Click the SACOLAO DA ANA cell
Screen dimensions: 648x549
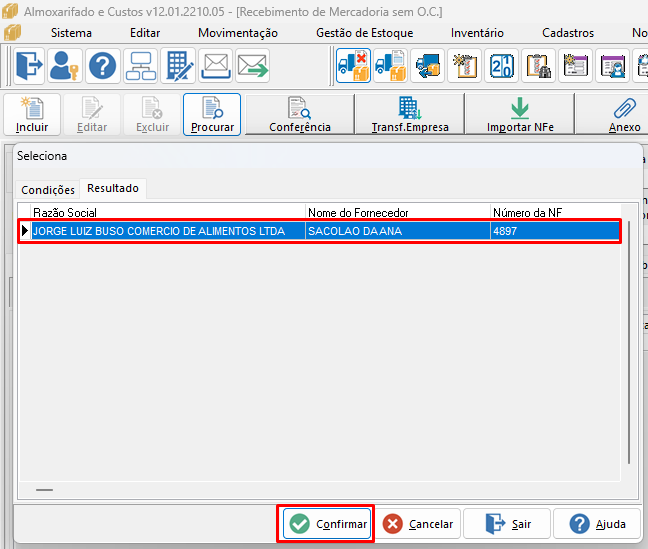(x=398, y=231)
